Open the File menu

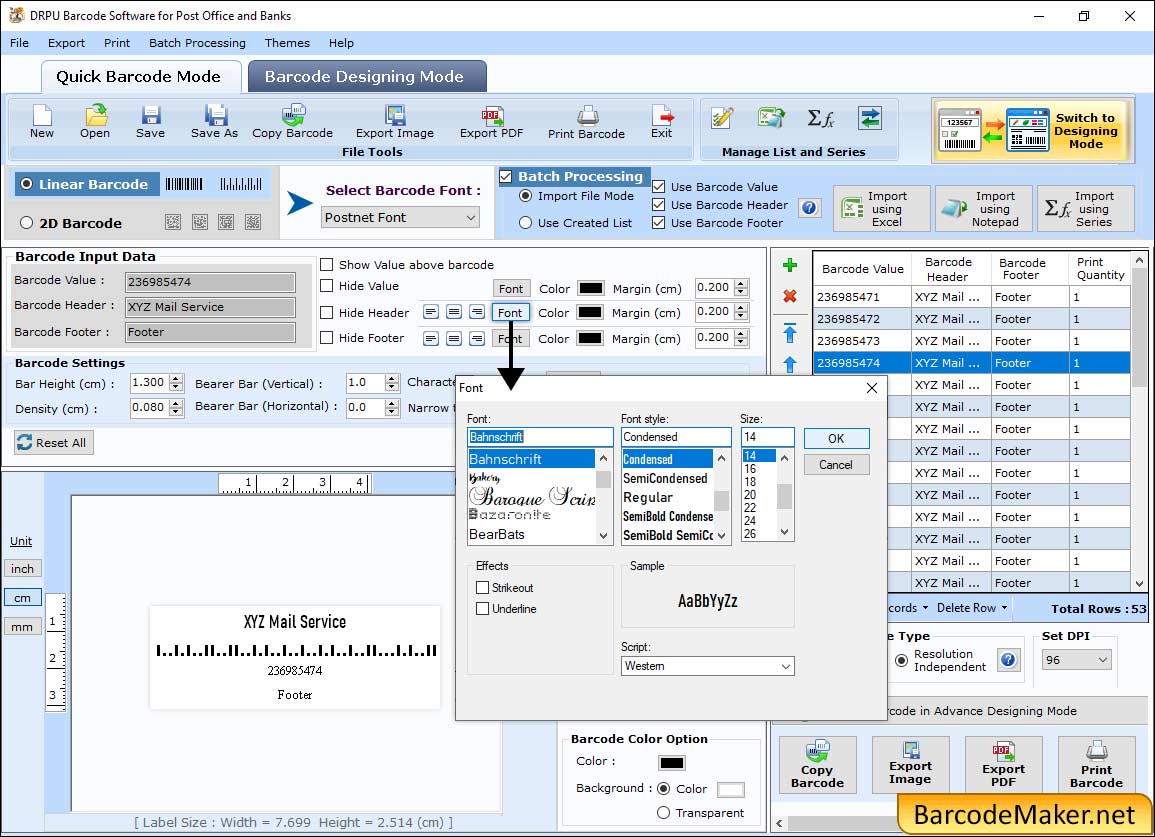coord(19,43)
